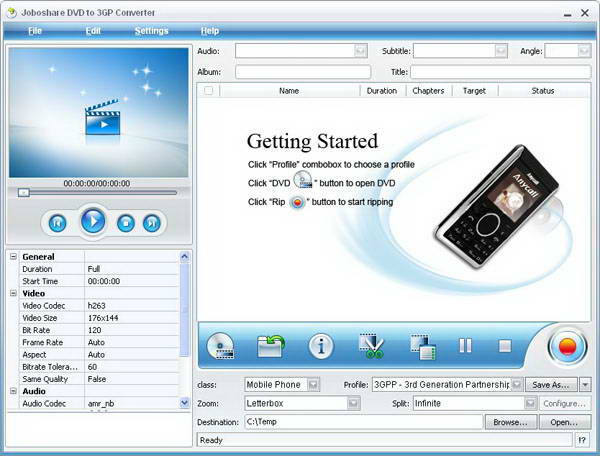This screenshot has height=456, width=600.
Task: Click the open folder icon in toolbar
Action: (271, 346)
